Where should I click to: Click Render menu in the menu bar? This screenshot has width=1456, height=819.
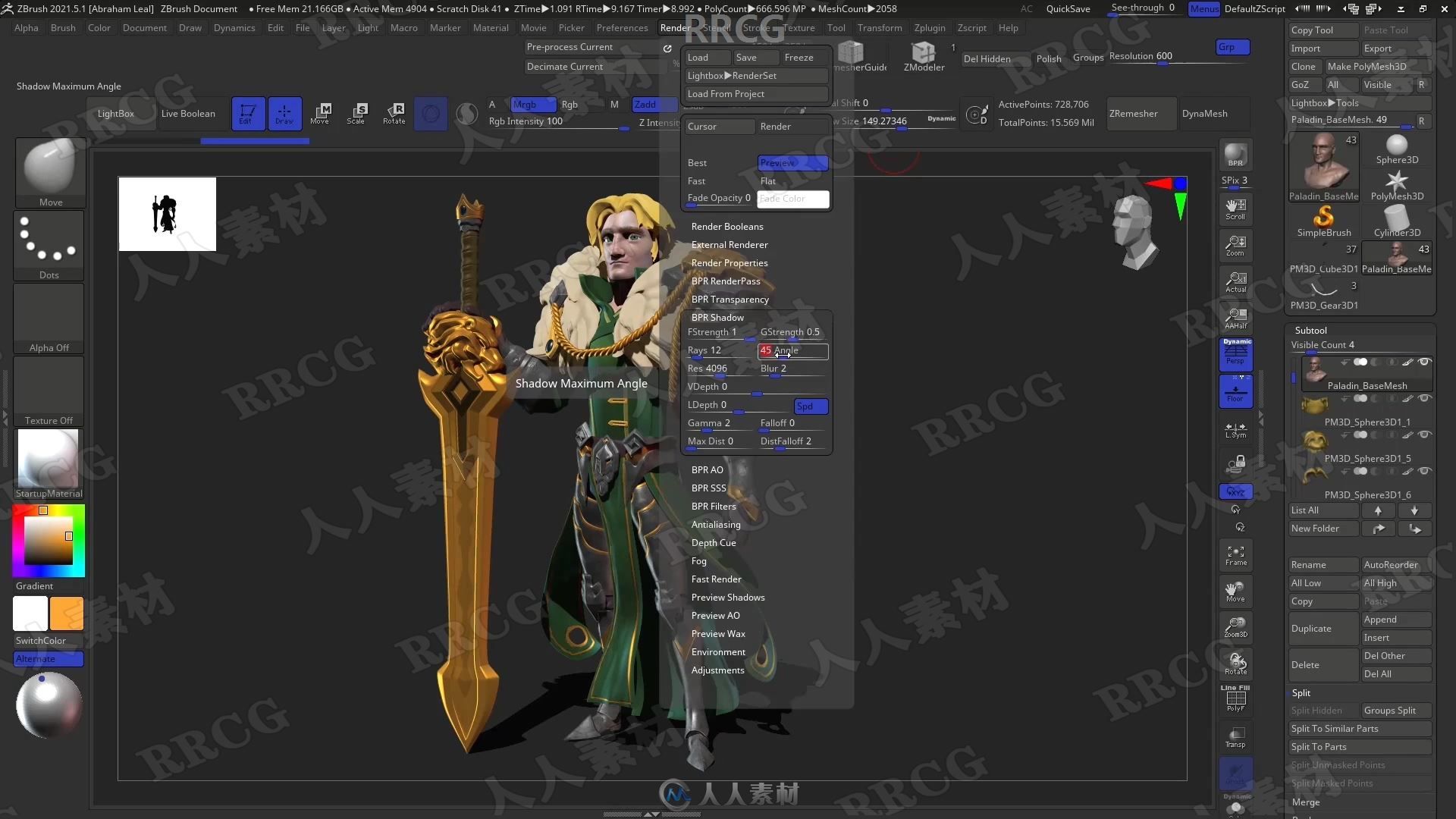pyautogui.click(x=674, y=28)
